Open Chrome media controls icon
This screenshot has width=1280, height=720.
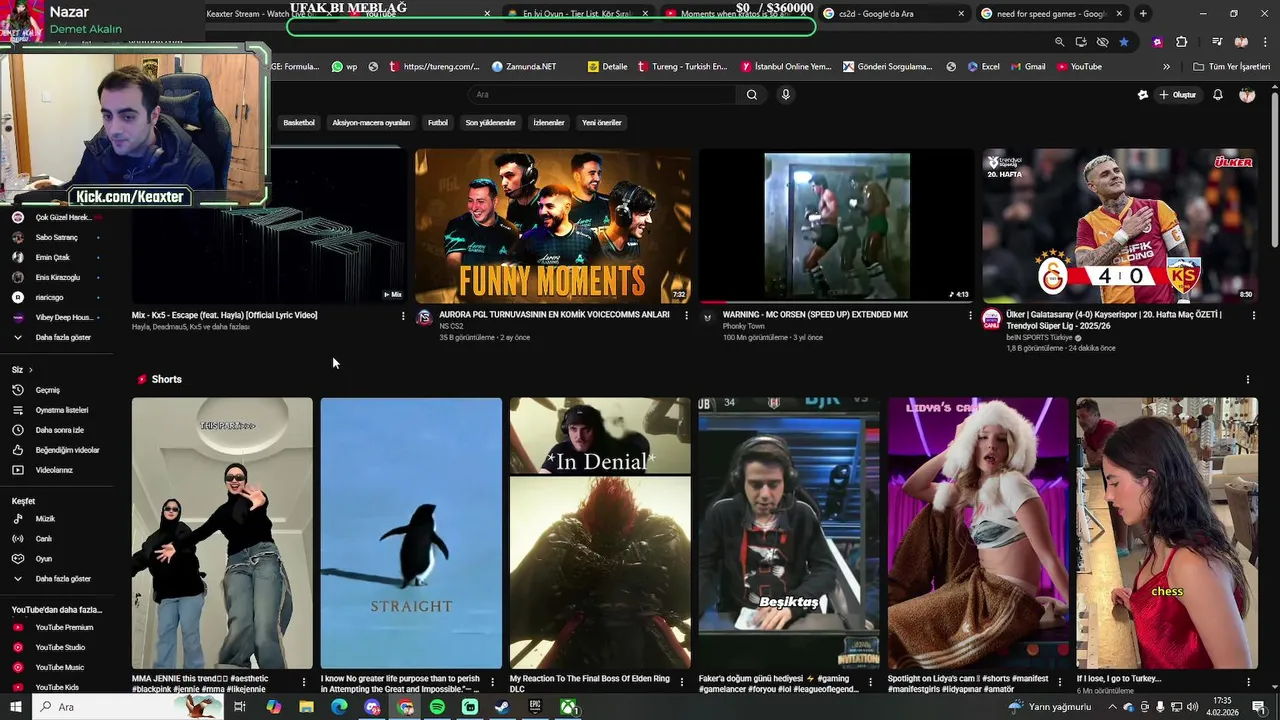1217,42
